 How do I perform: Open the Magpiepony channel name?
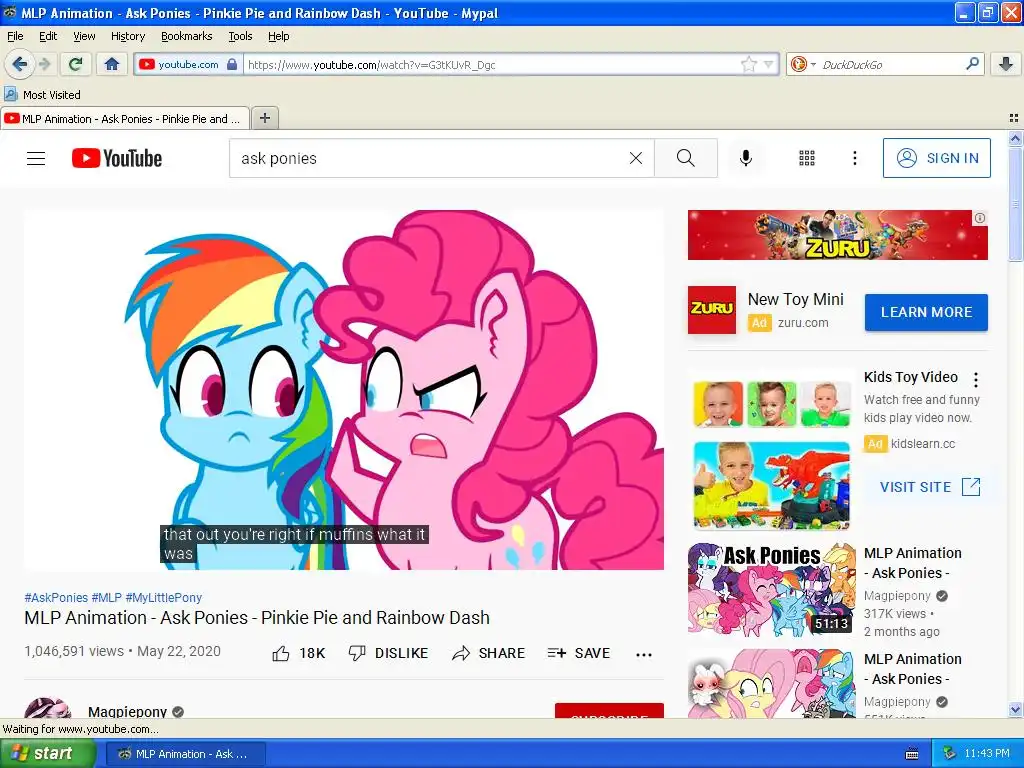[127, 712]
